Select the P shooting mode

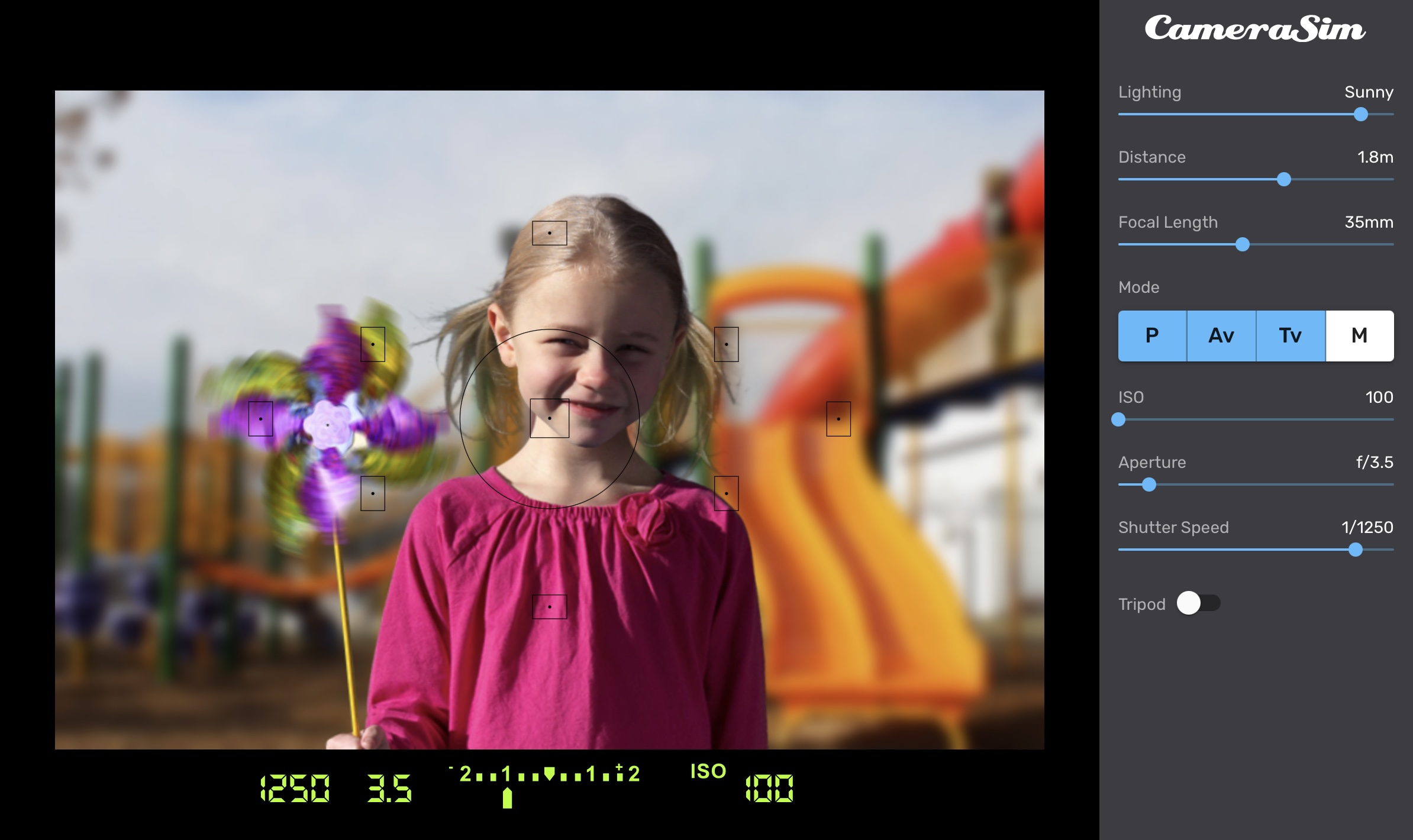pos(1151,335)
